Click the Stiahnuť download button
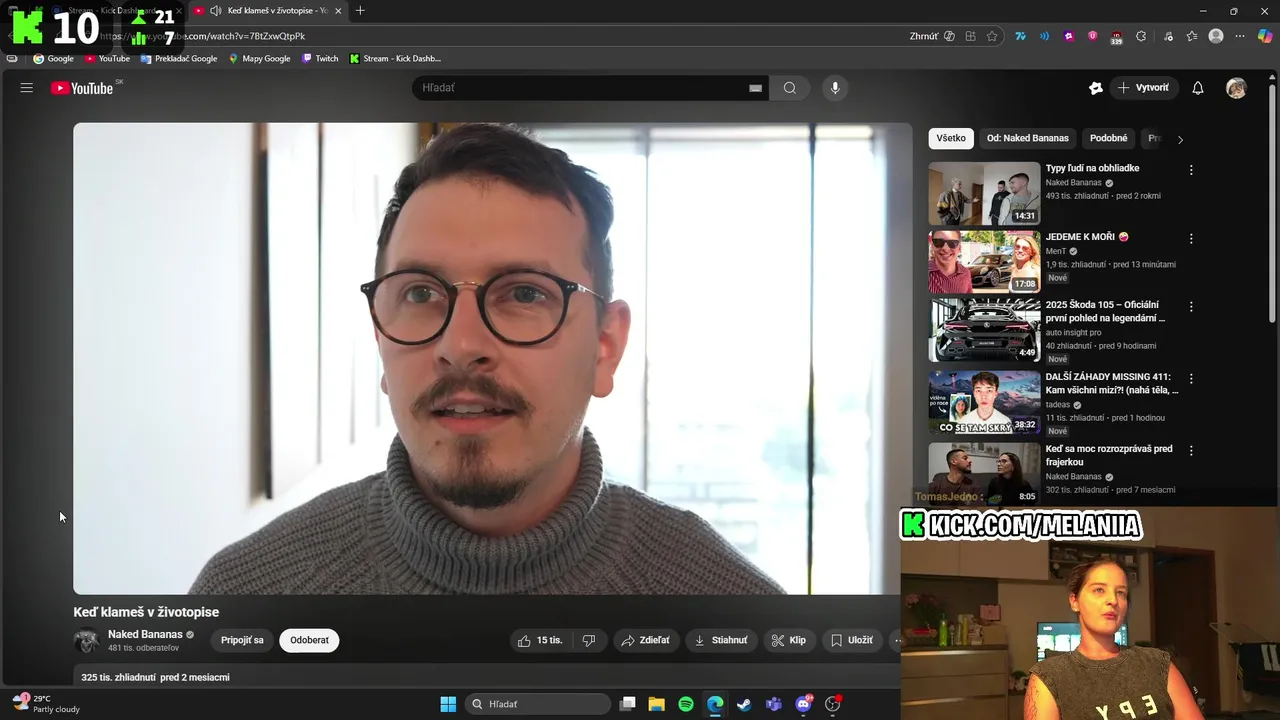 [x=721, y=640]
